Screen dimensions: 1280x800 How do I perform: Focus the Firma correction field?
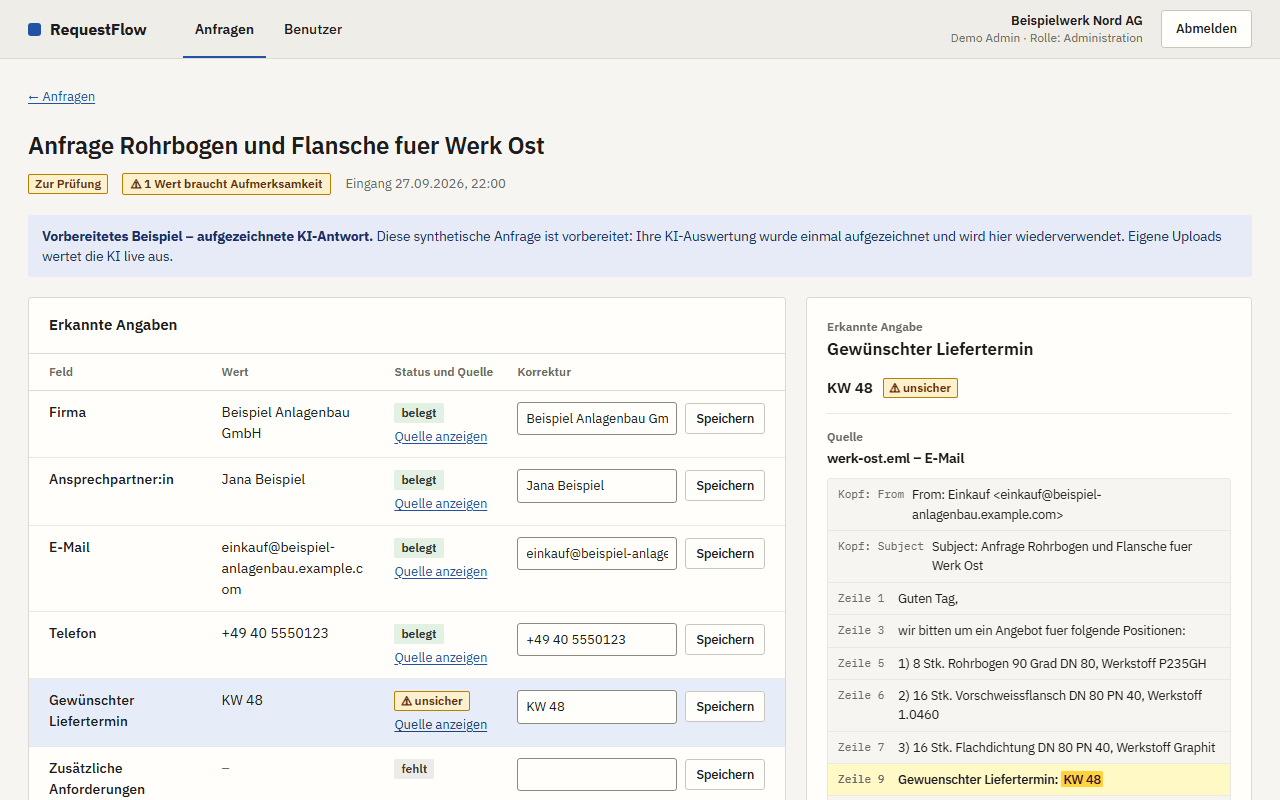[597, 418]
